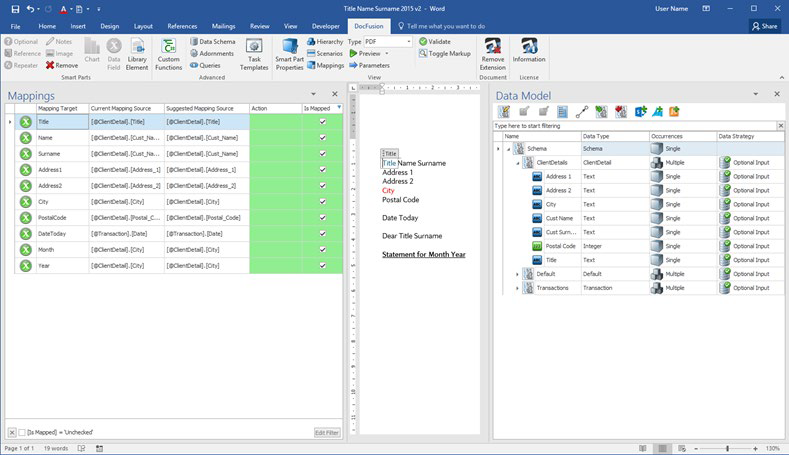Click the green X icon for Surname row
This screenshot has height=455, width=789.
(26, 154)
